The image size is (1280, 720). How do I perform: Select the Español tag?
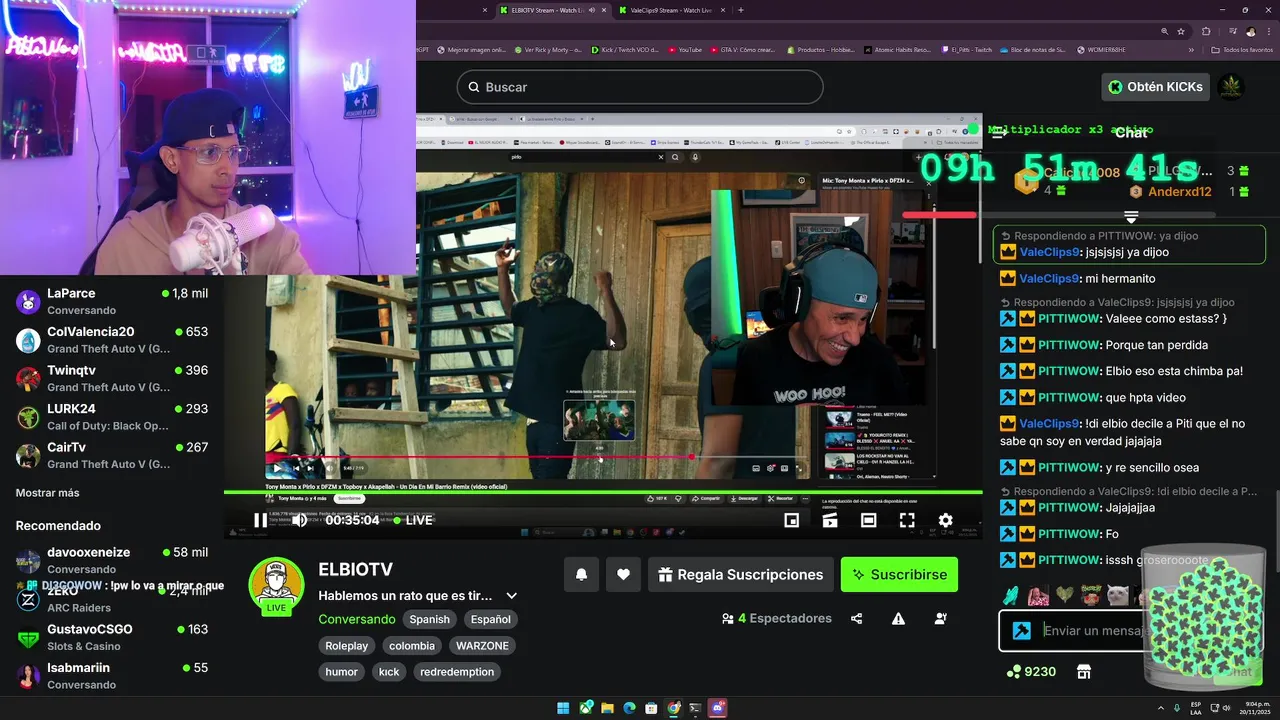click(x=490, y=619)
